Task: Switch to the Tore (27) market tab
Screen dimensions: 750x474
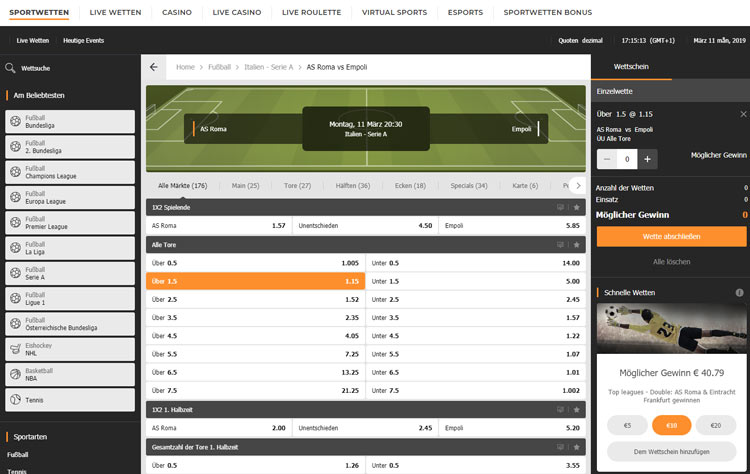Action: click(297, 186)
